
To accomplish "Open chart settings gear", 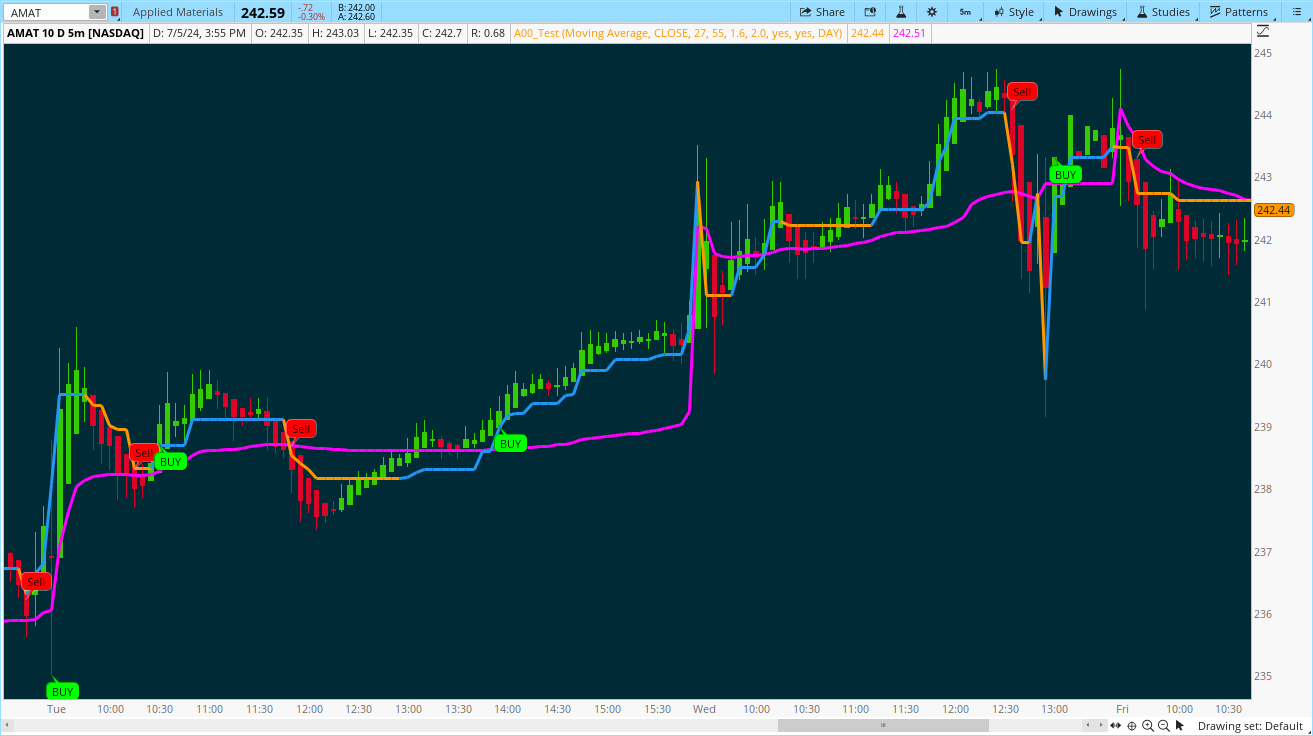I will (932, 12).
